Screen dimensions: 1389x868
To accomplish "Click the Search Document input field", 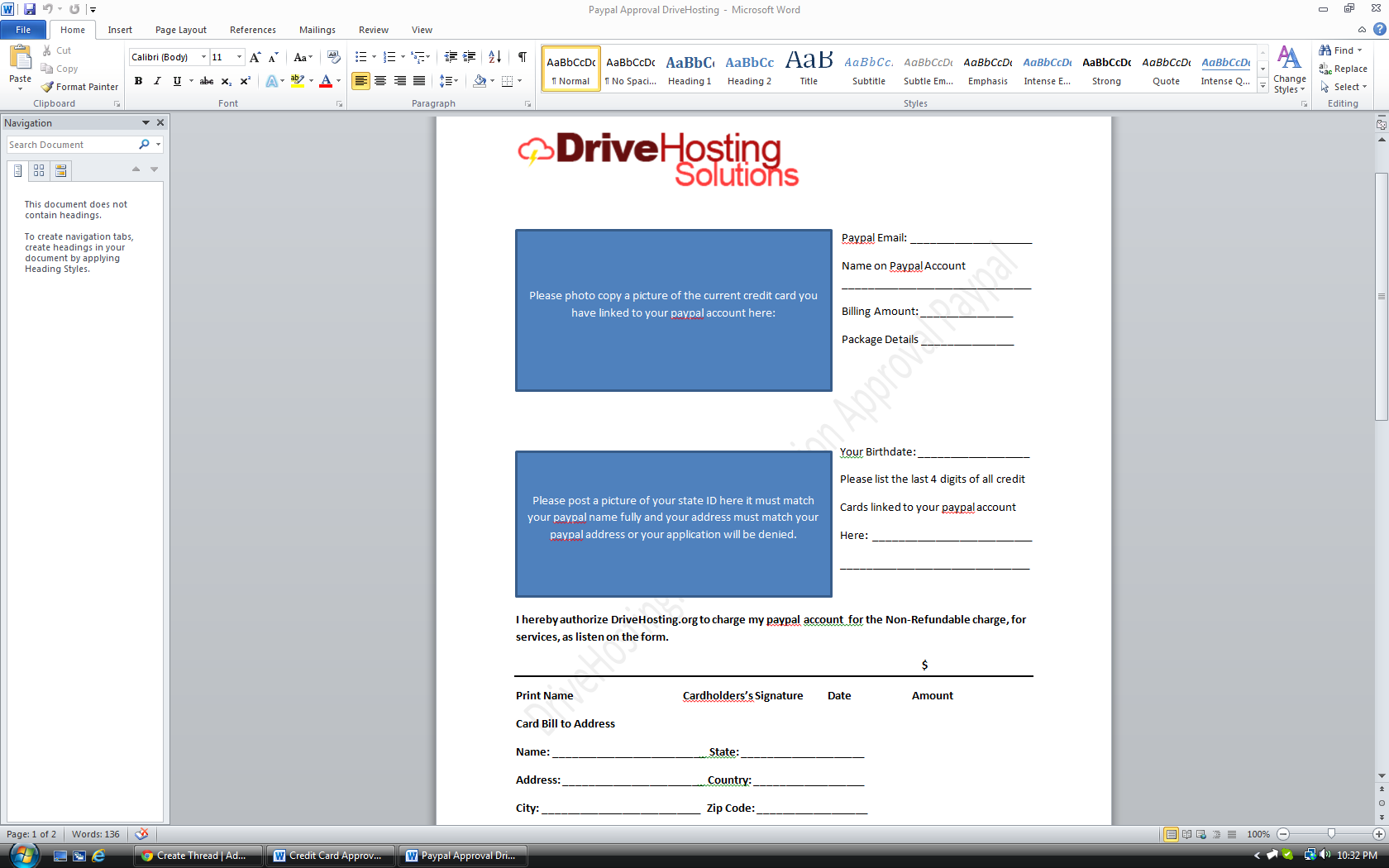I will point(73,145).
